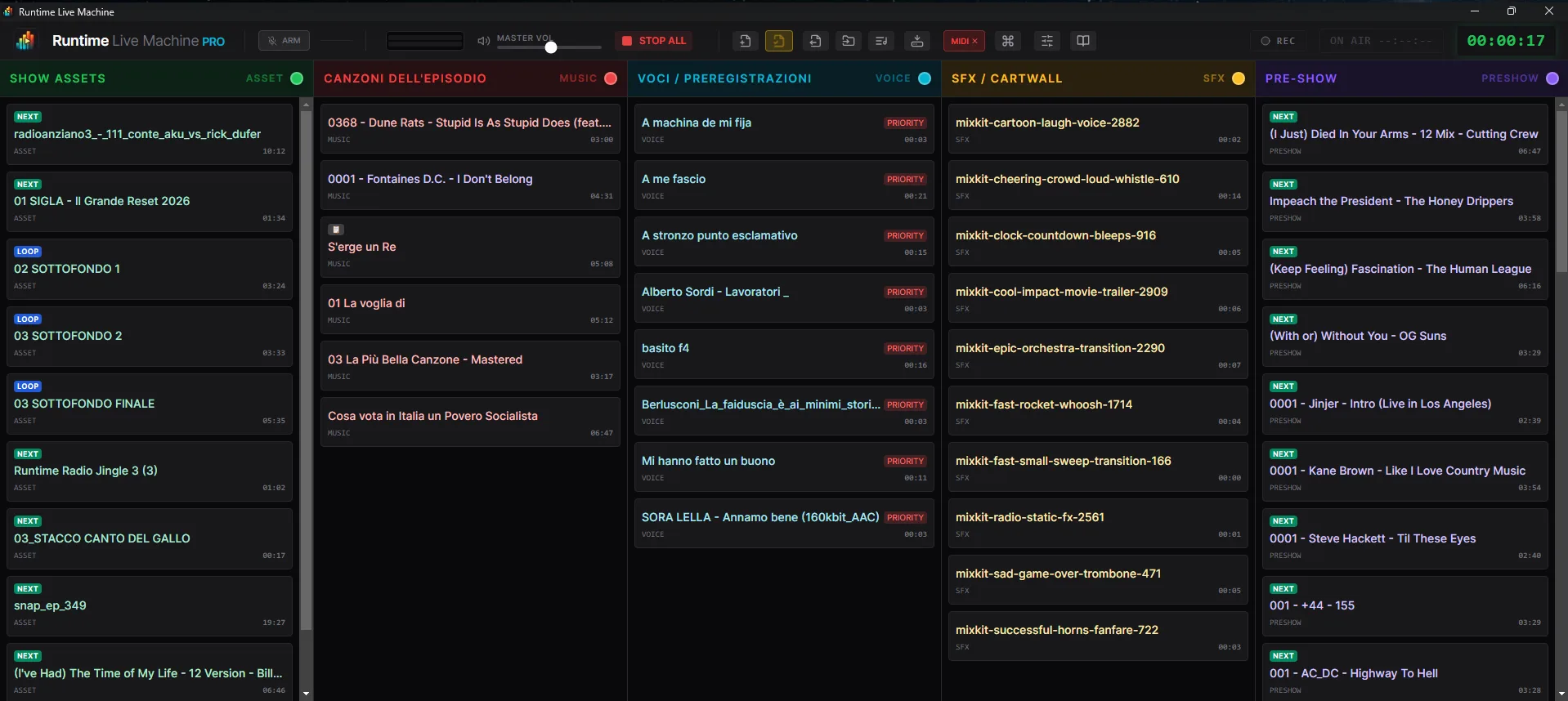Viewport: 1568px width, 701px height.
Task: Toggle the green ASSET column indicator
Action: (x=297, y=78)
